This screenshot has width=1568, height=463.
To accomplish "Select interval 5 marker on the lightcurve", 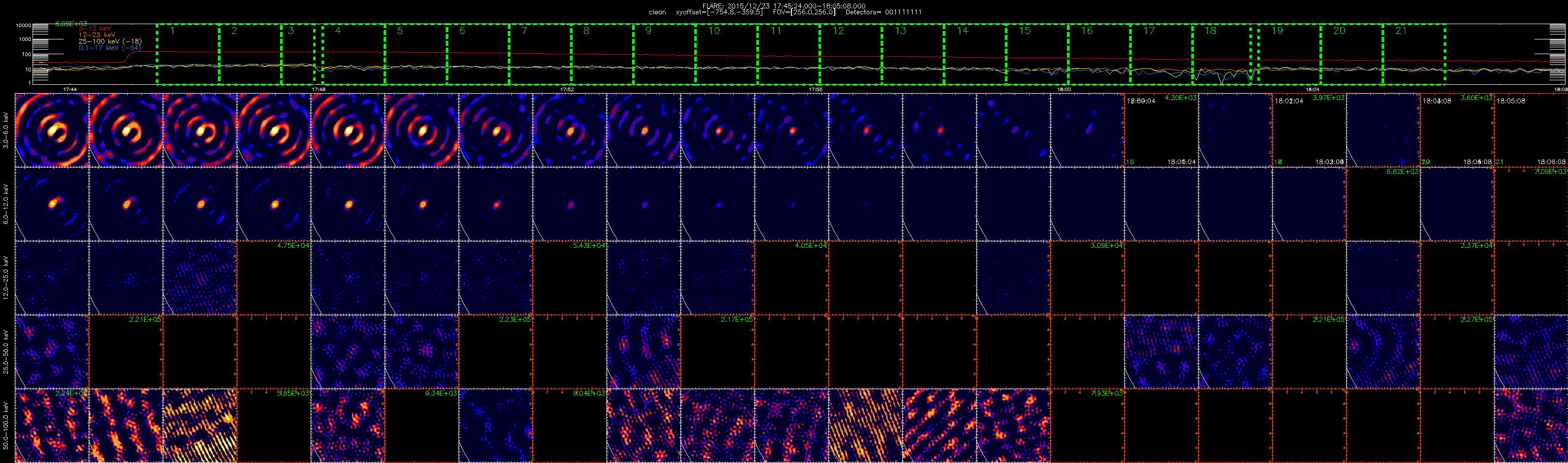I will coord(400,31).
